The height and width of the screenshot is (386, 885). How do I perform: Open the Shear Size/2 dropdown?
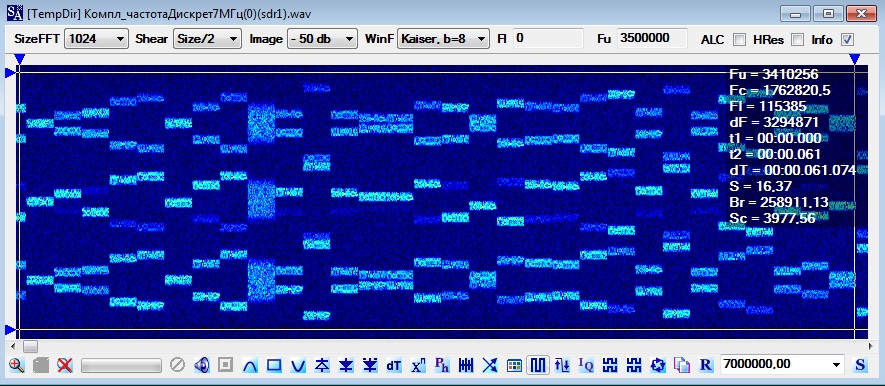coord(207,39)
